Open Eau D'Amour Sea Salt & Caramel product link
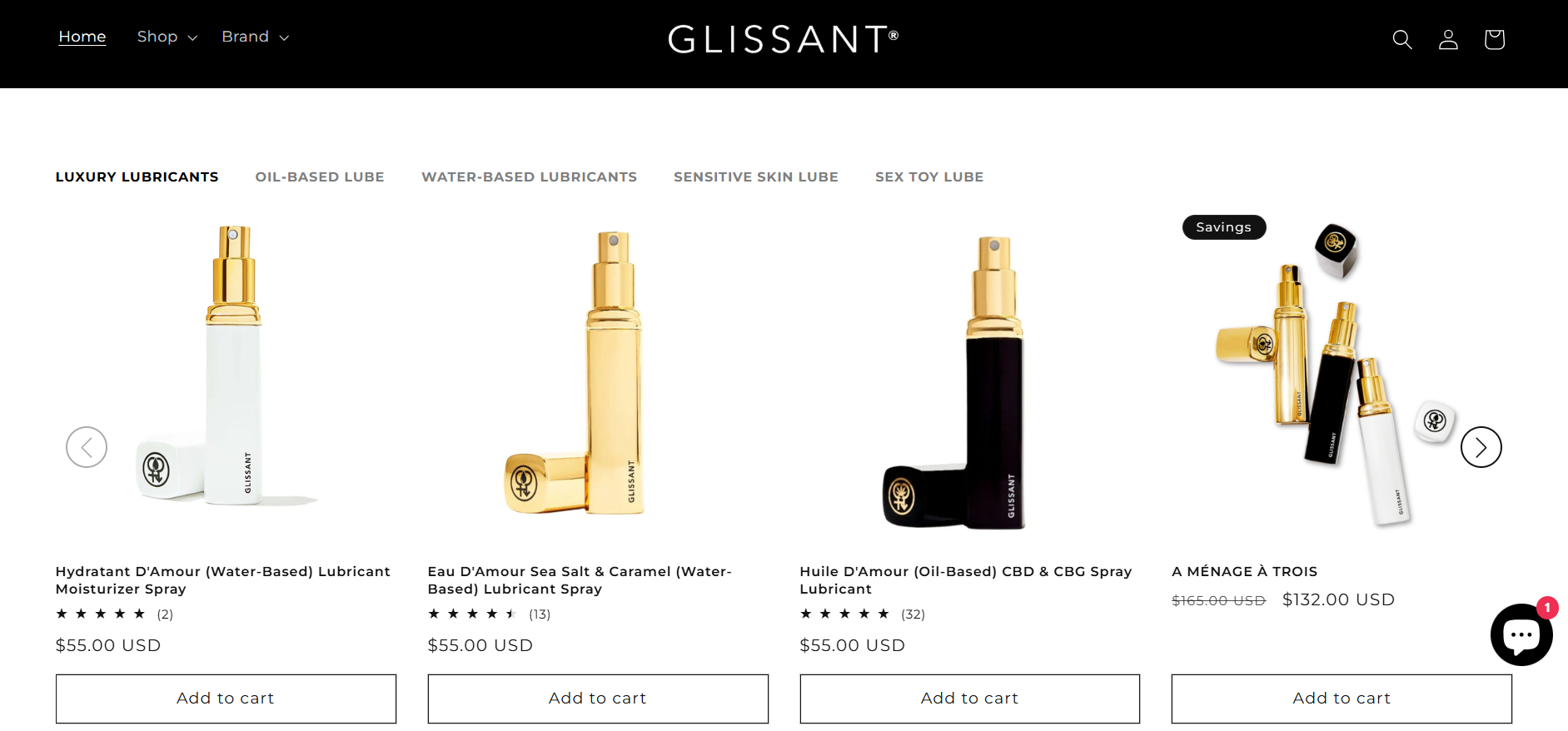Image resolution: width=1568 pixels, height=731 pixels. [580, 580]
